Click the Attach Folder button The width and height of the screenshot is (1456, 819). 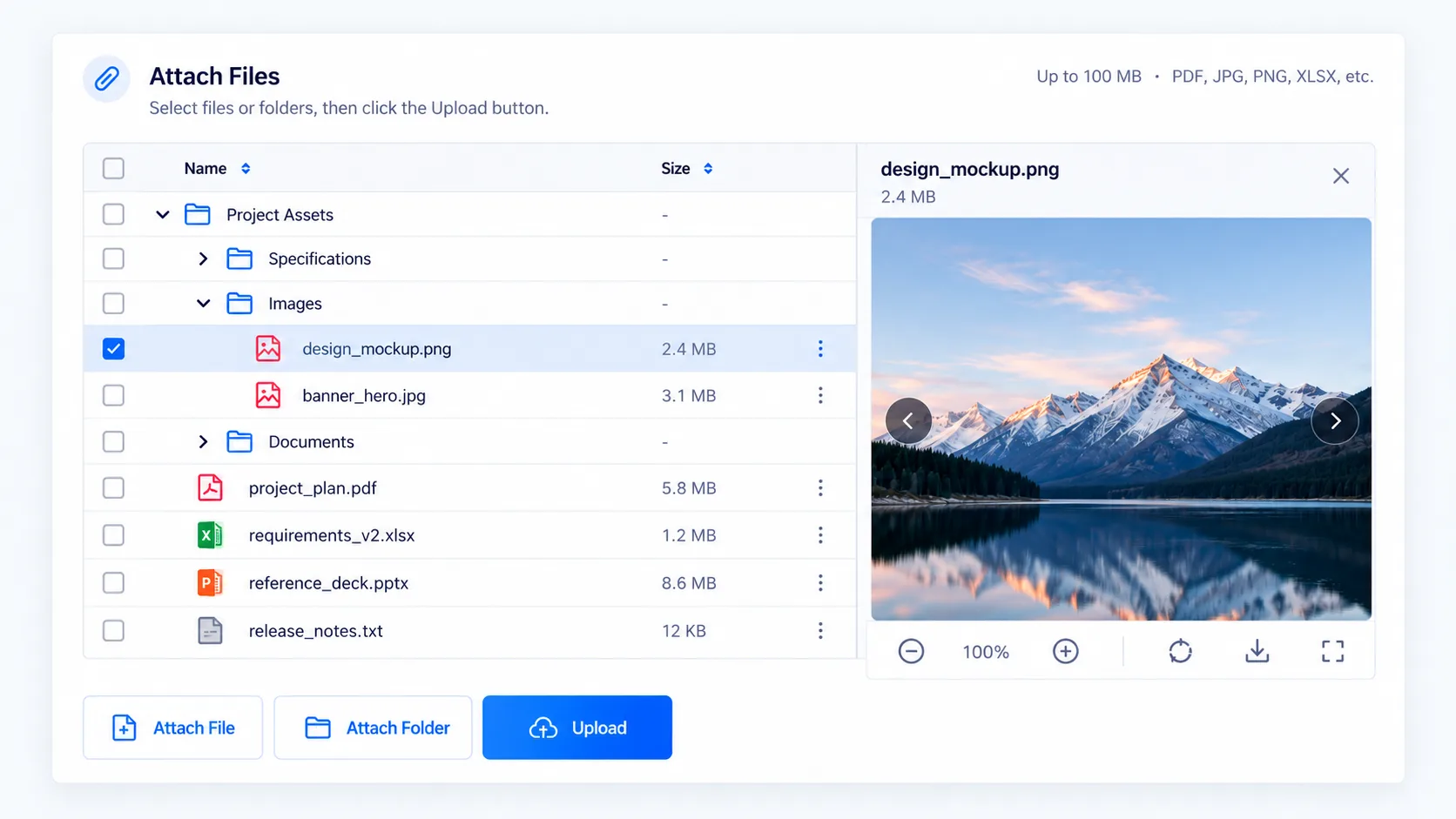tap(373, 728)
